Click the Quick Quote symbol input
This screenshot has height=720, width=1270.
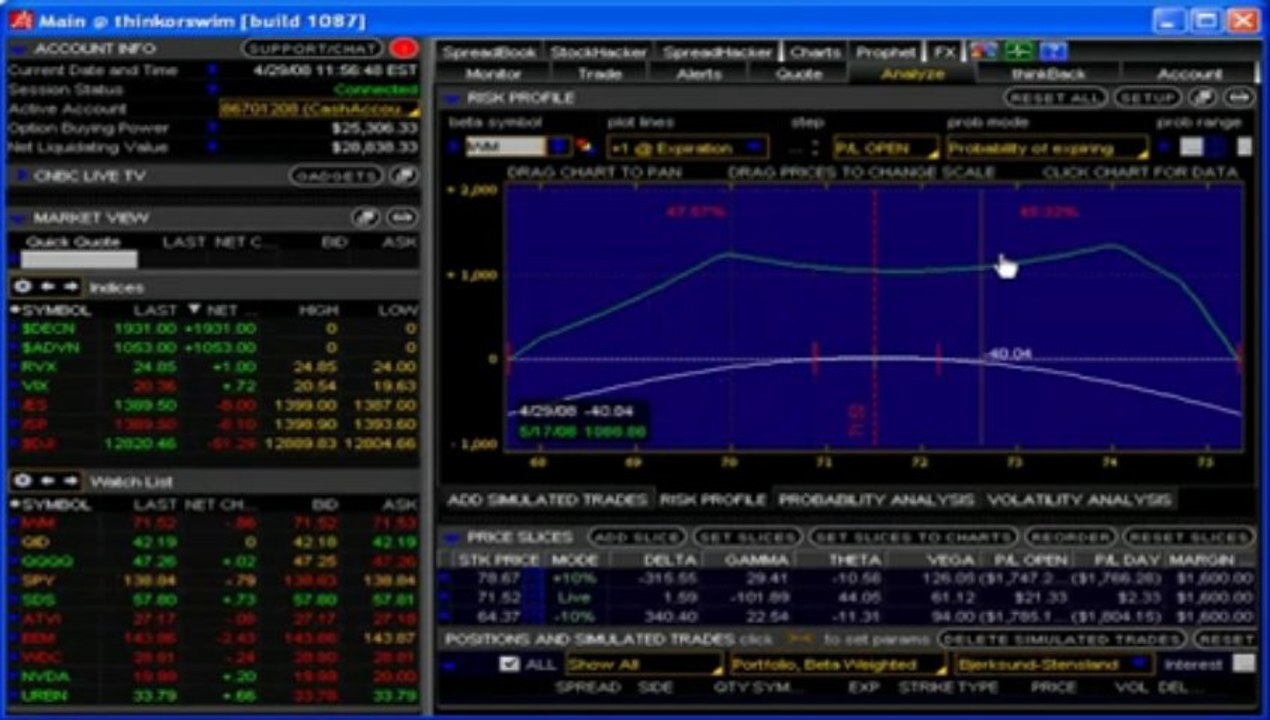(x=78, y=260)
